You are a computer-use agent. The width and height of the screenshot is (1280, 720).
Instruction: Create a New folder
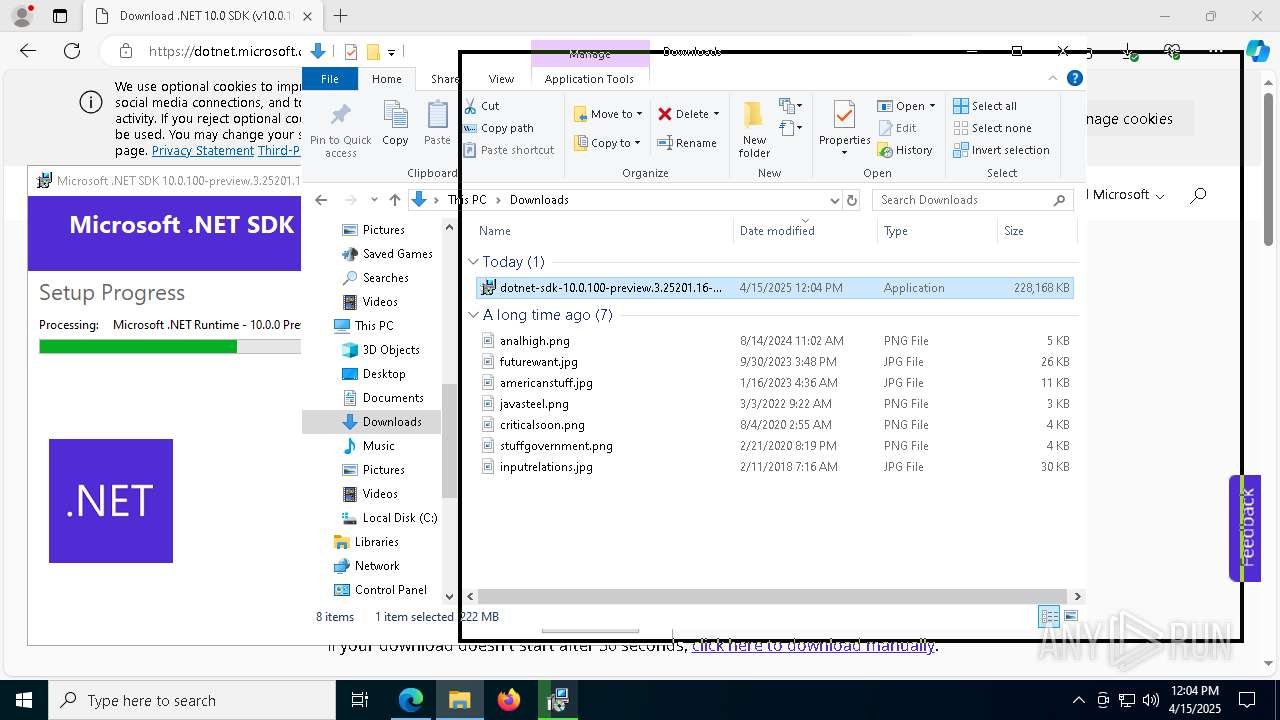coord(754,129)
